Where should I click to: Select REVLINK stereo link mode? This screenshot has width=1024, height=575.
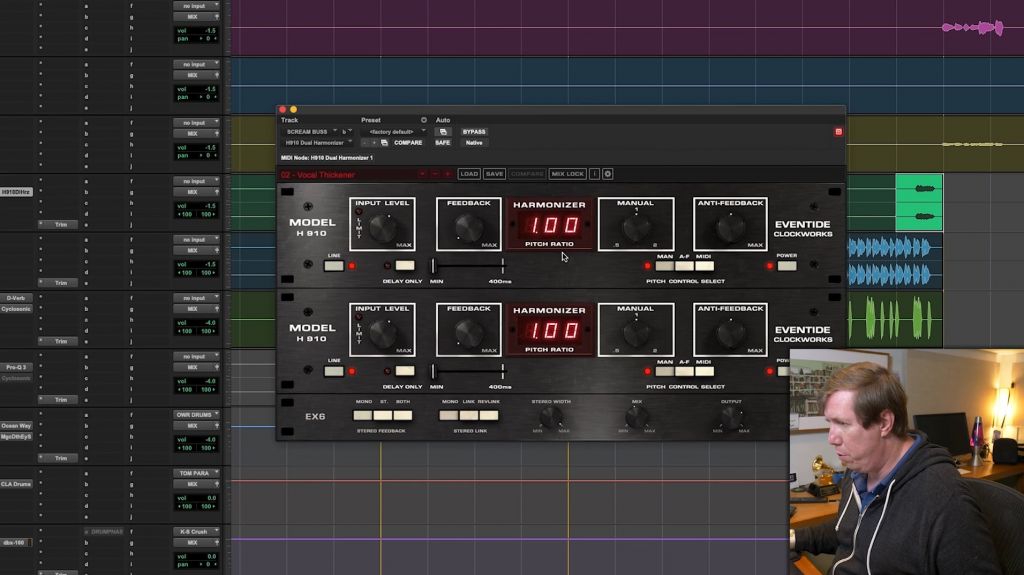pyautogui.click(x=489, y=416)
